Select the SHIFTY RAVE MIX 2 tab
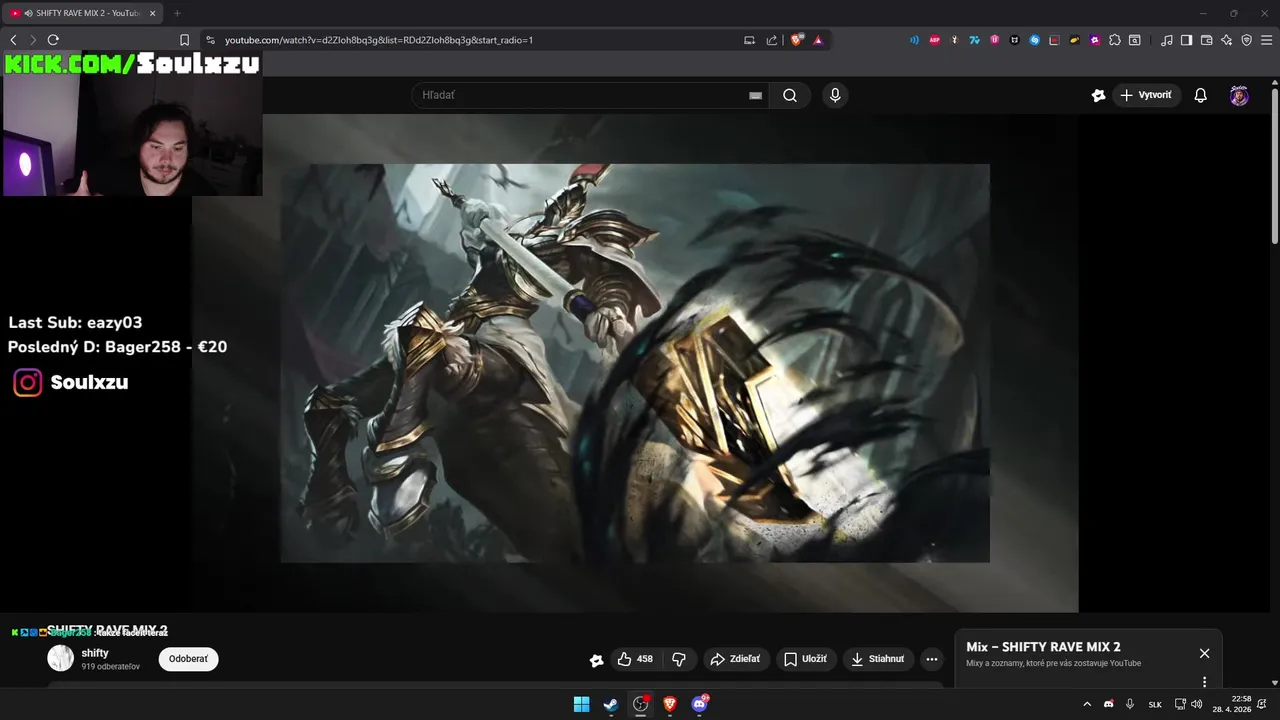1280x720 pixels. (85, 13)
